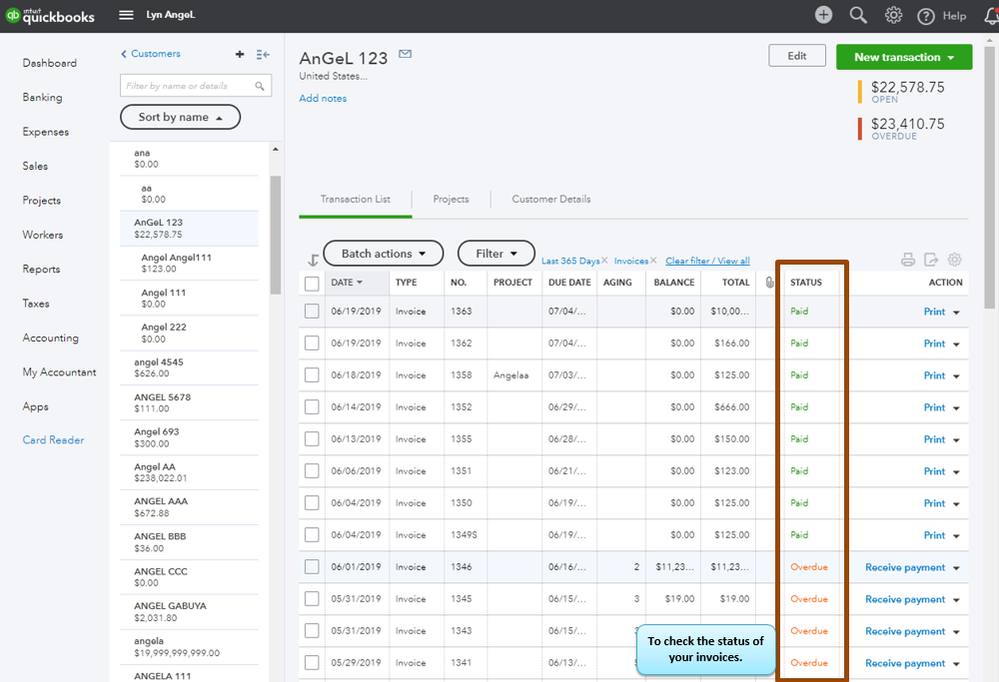Open Reports in the left navigation
999x682 pixels.
click(41, 269)
